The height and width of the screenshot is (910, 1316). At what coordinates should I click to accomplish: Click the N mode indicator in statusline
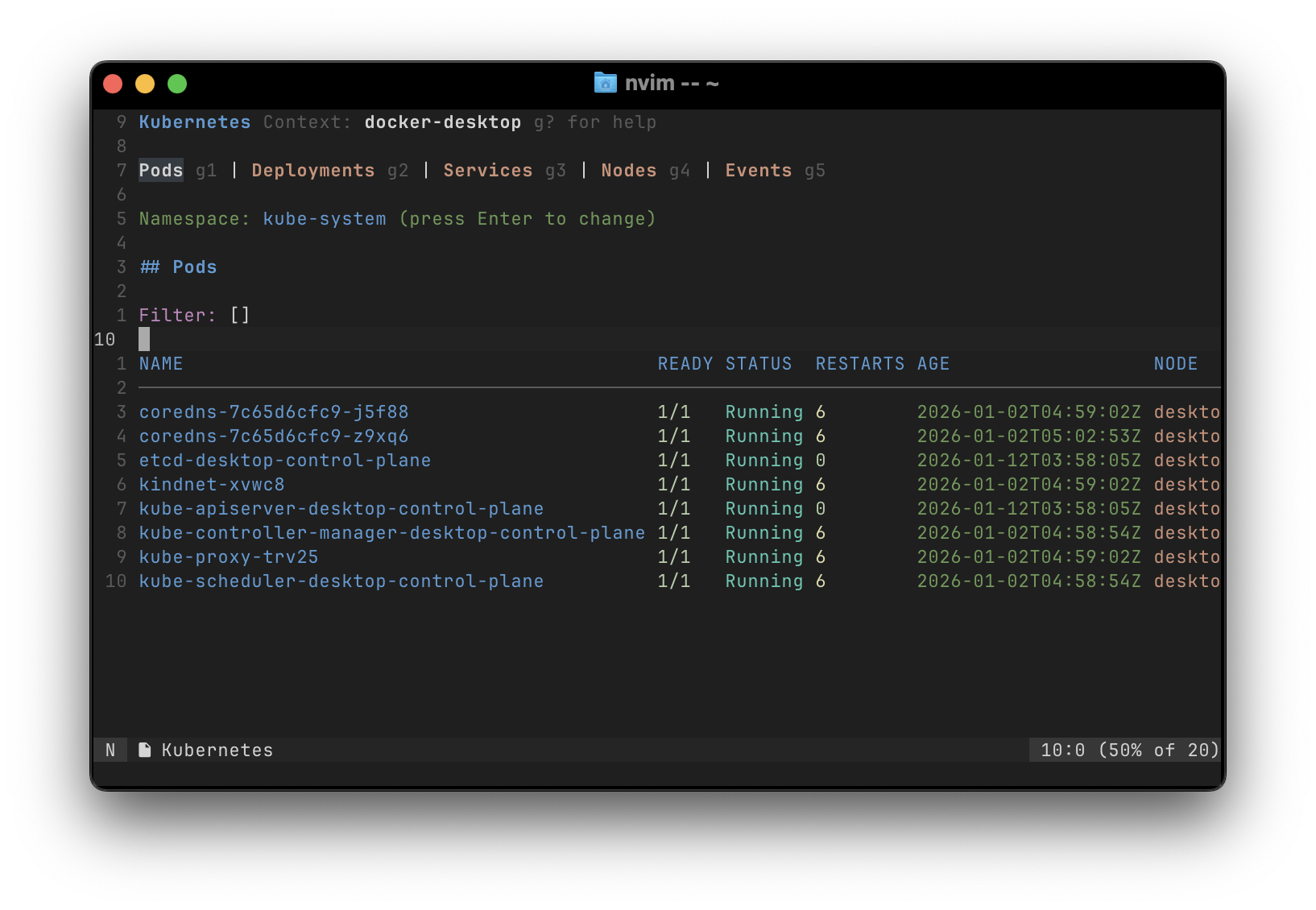tap(110, 750)
